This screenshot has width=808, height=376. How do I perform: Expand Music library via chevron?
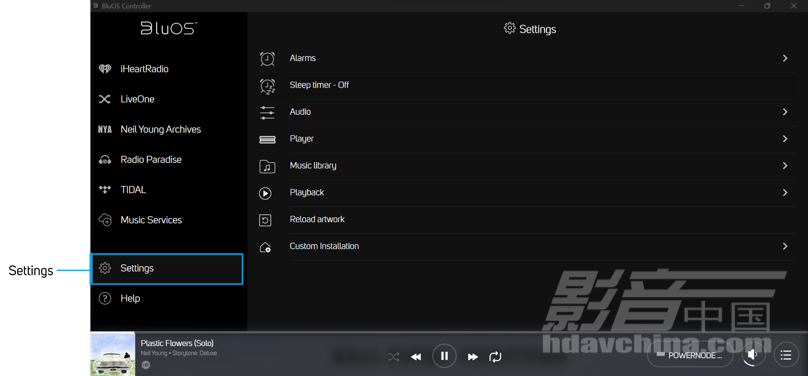coord(785,165)
